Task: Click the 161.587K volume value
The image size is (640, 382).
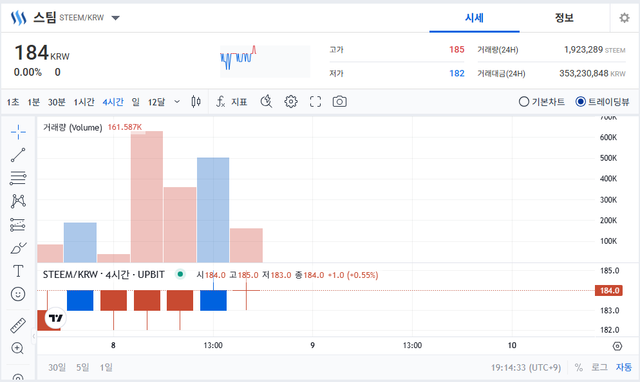Action: click(x=124, y=127)
